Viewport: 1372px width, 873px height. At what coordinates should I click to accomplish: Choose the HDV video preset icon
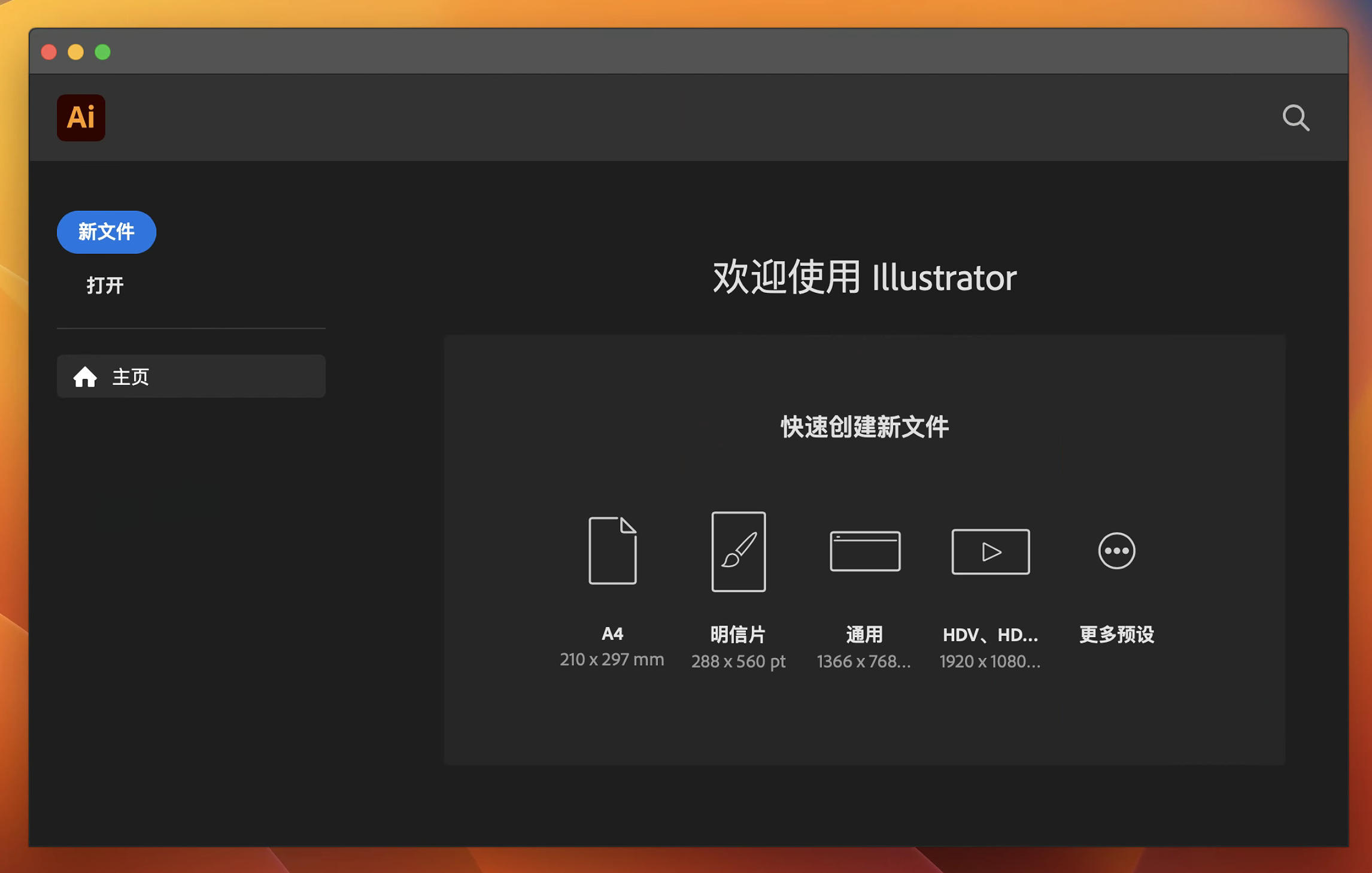pyautogui.click(x=991, y=551)
